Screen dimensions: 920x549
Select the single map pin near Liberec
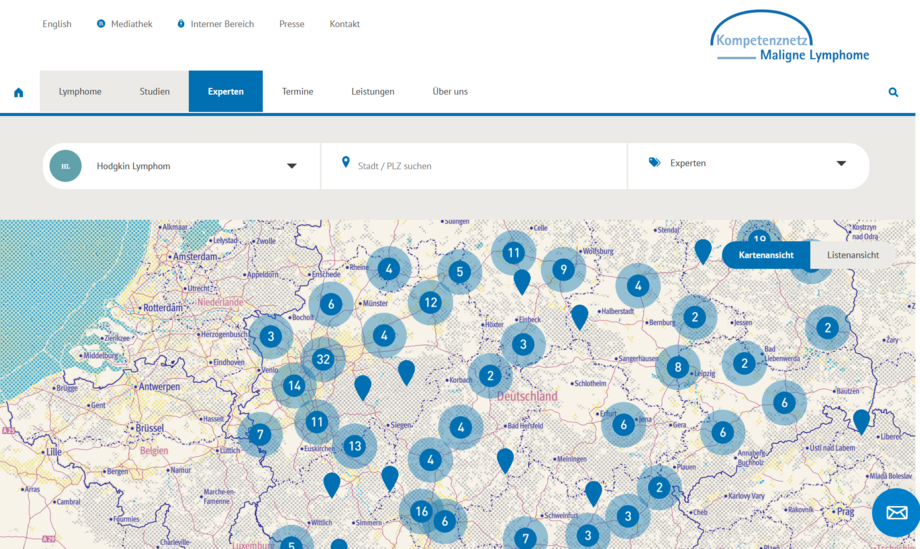point(861,420)
